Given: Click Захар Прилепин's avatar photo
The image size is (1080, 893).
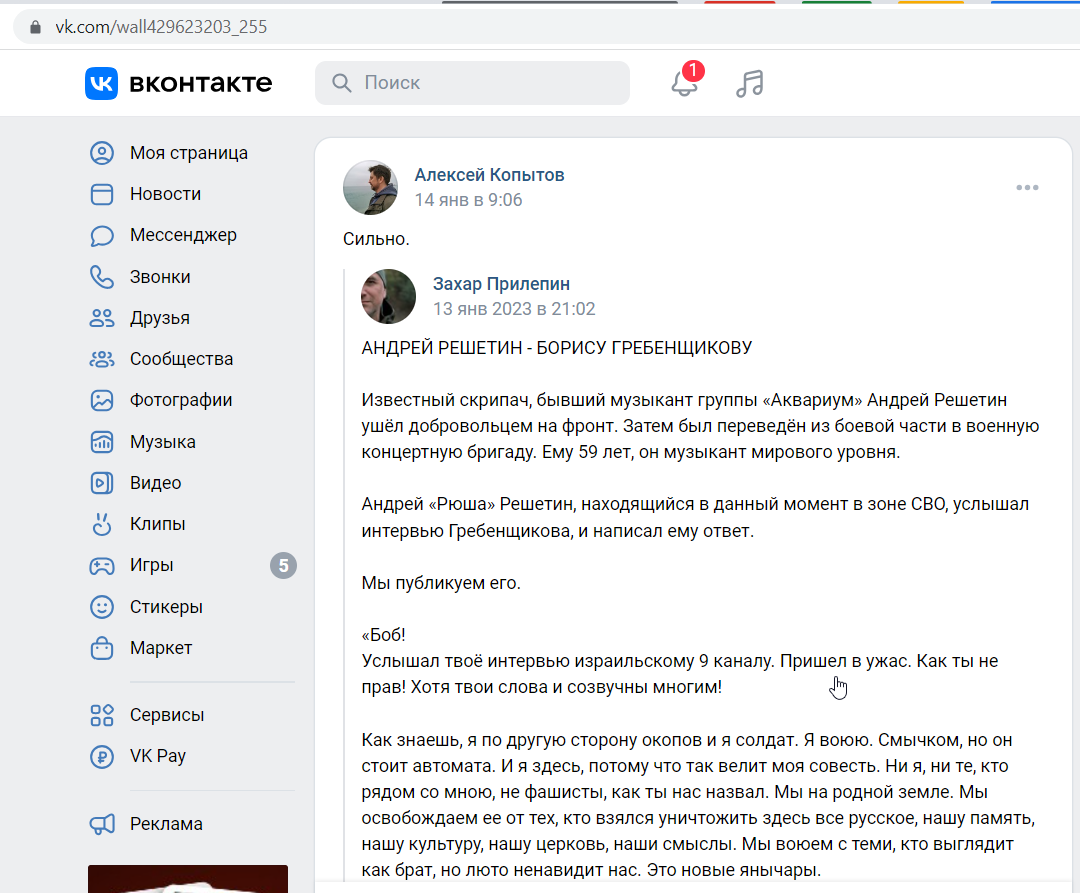Looking at the screenshot, I should click(x=388, y=297).
